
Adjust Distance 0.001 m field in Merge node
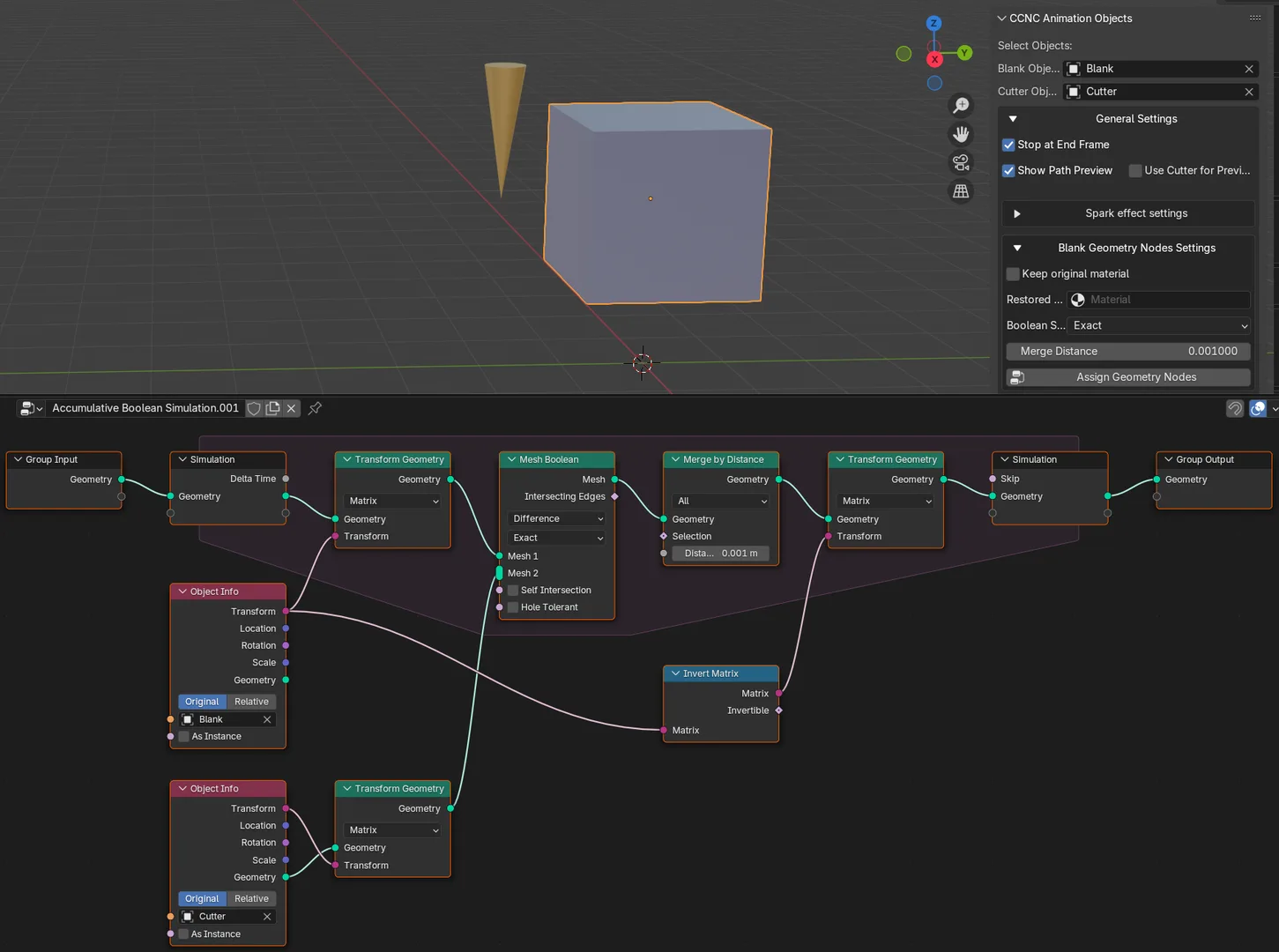(x=721, y=554)
